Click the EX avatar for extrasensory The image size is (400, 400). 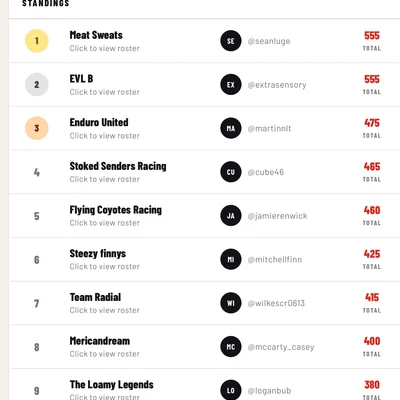tap(231, 85)
